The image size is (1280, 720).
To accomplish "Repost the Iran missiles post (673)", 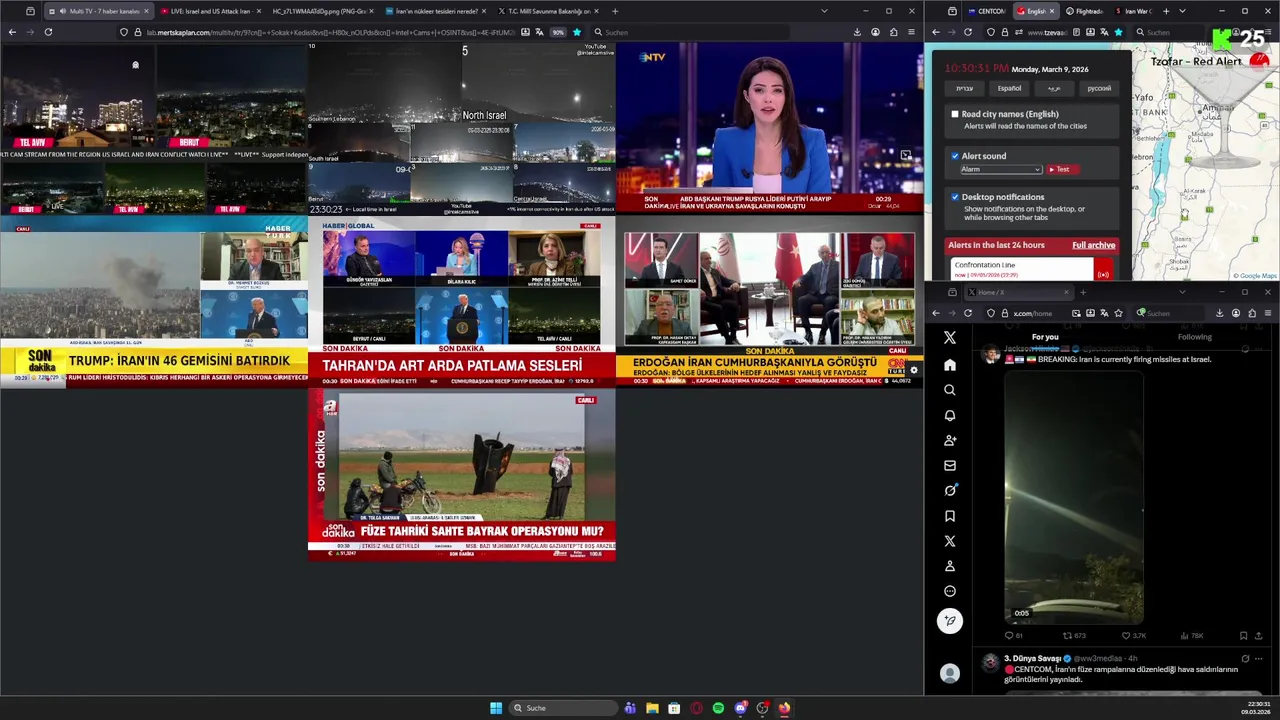I will point(1073,636).
